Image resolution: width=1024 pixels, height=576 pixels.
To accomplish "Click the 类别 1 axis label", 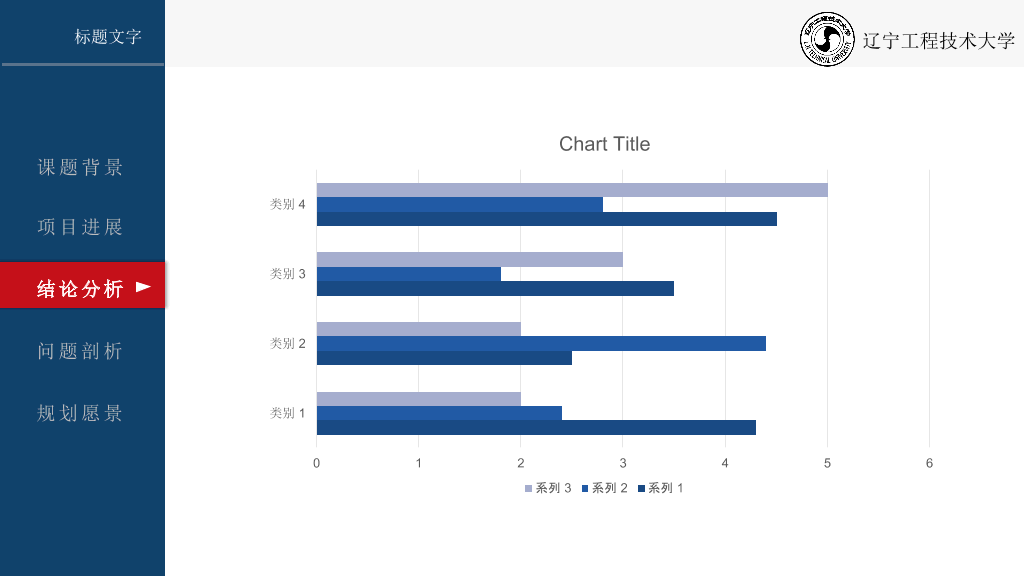I will pyautogui.click(x=287, y=413).
